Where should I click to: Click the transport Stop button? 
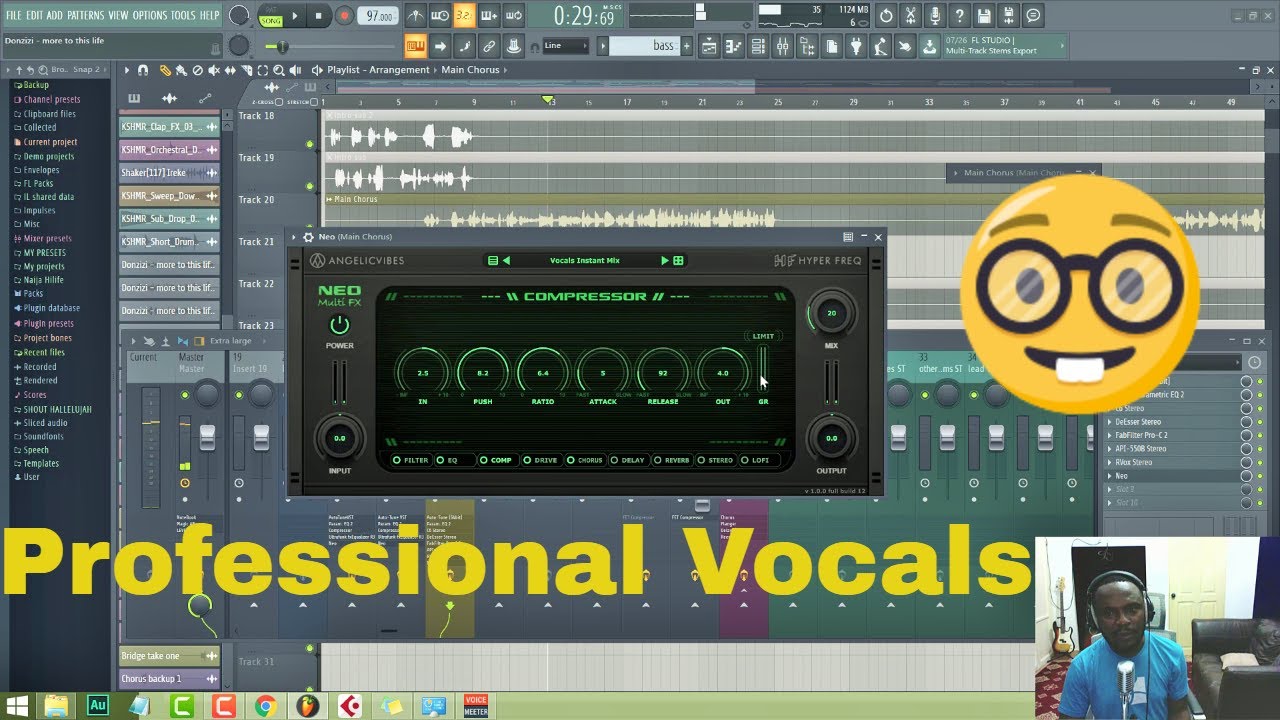[x=318, y=16]
